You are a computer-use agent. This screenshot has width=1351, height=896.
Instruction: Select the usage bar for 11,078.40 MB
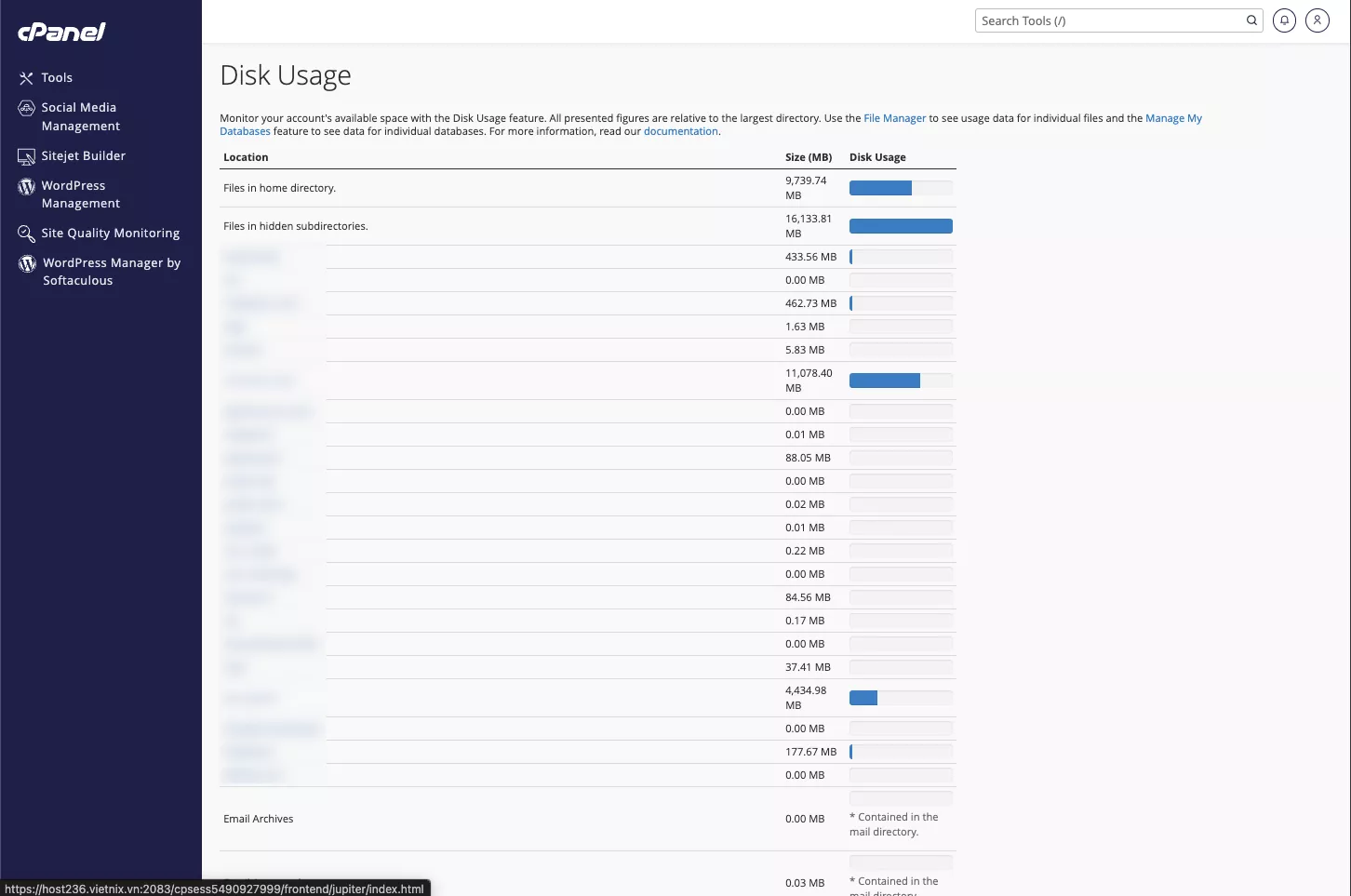click(901, 381)
